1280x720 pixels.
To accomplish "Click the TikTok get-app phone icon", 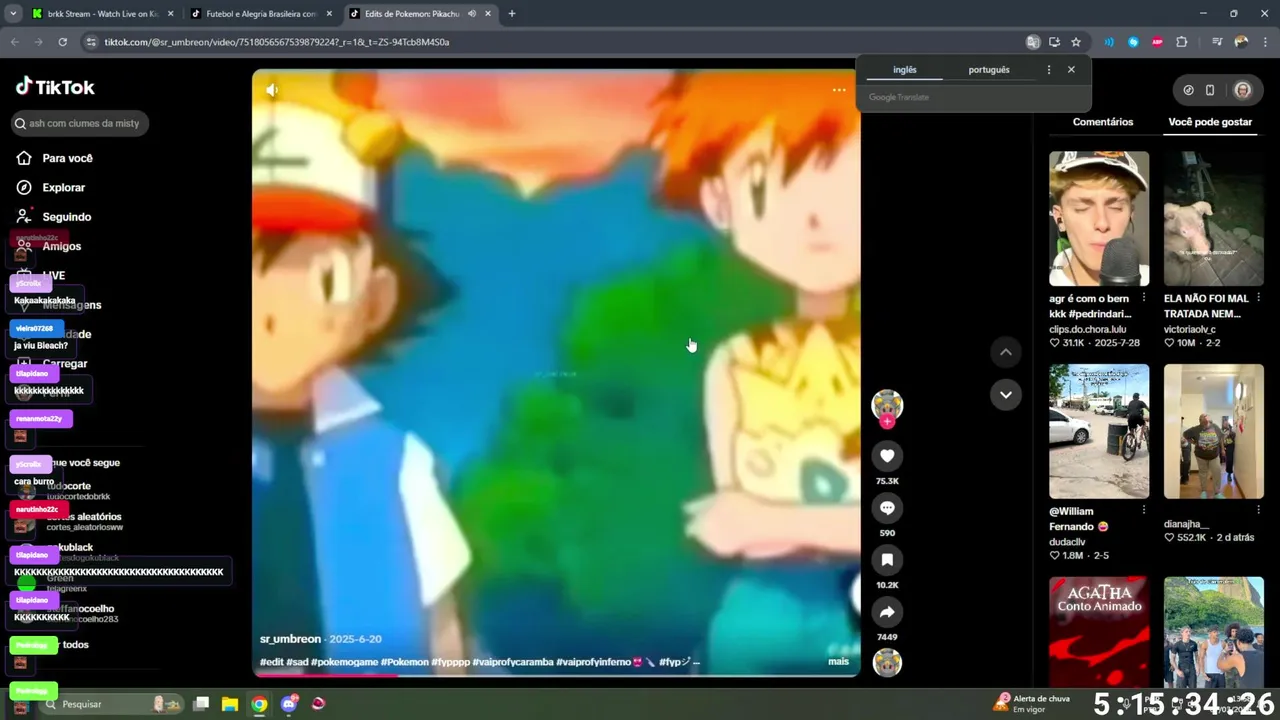I will tap(1210, 90).
